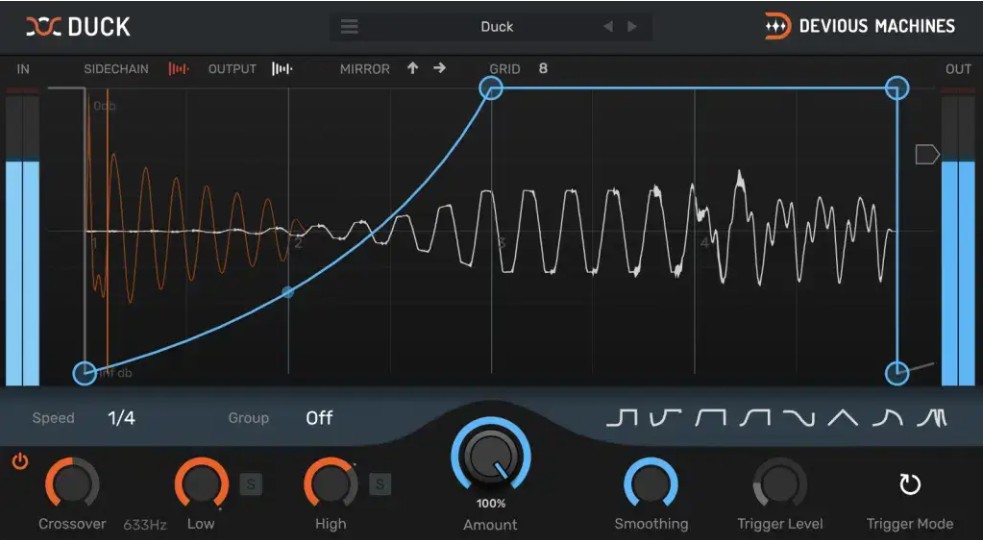Select the downward S-curve shape preset
Screen dimensions: 984x540
pos(799,418)
